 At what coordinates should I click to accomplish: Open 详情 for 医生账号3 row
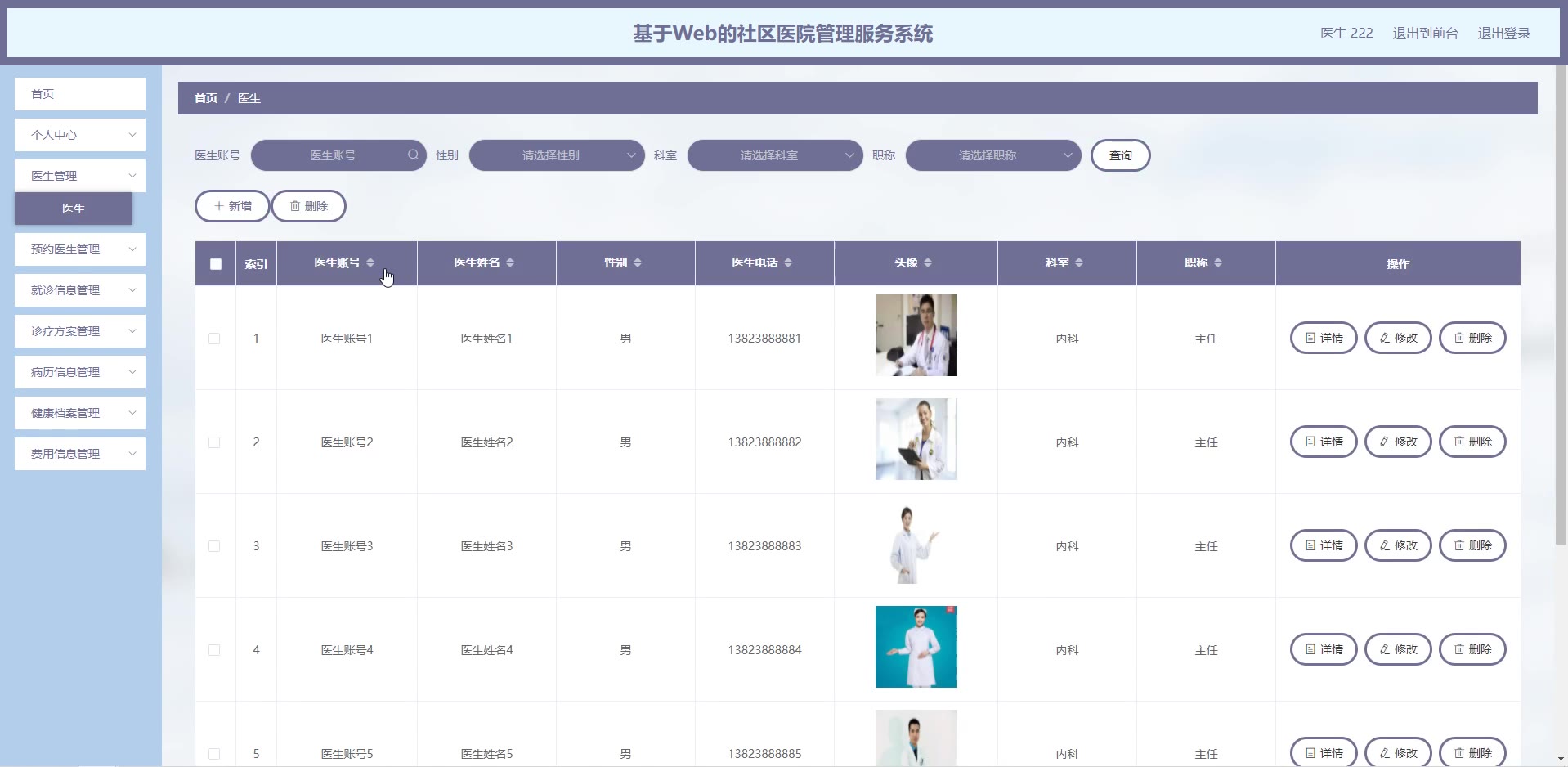(x=1324, y=545)
